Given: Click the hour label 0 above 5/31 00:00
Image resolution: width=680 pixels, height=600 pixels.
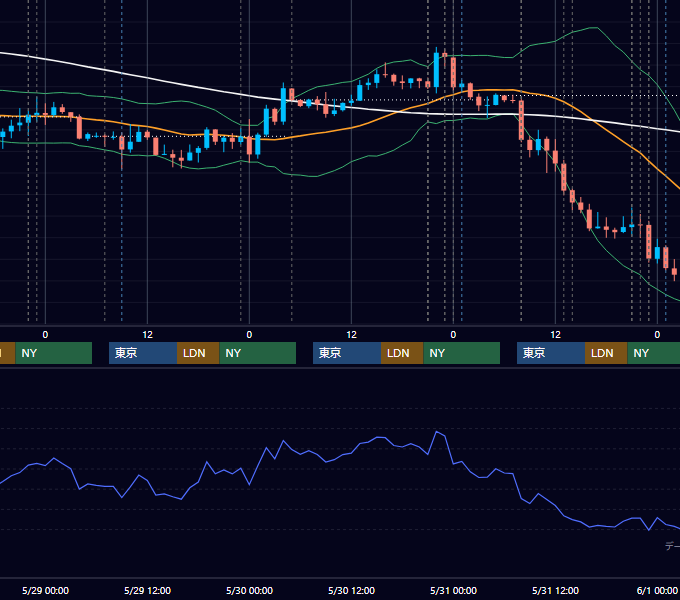Looking at the screenshot, I should [x=453, y=335].
